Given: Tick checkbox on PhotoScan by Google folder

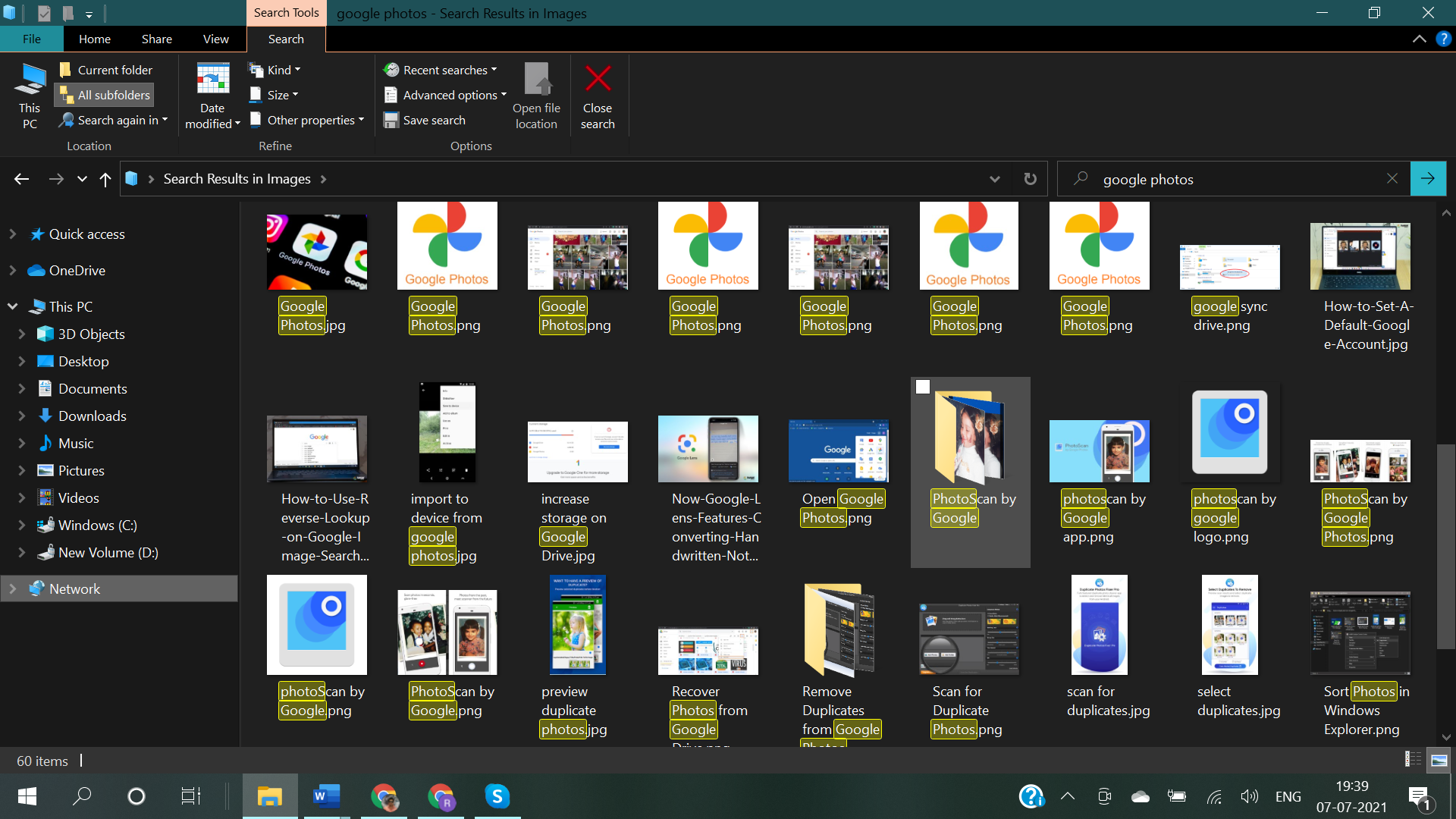Looking at the screenshot, I should 922,387.
